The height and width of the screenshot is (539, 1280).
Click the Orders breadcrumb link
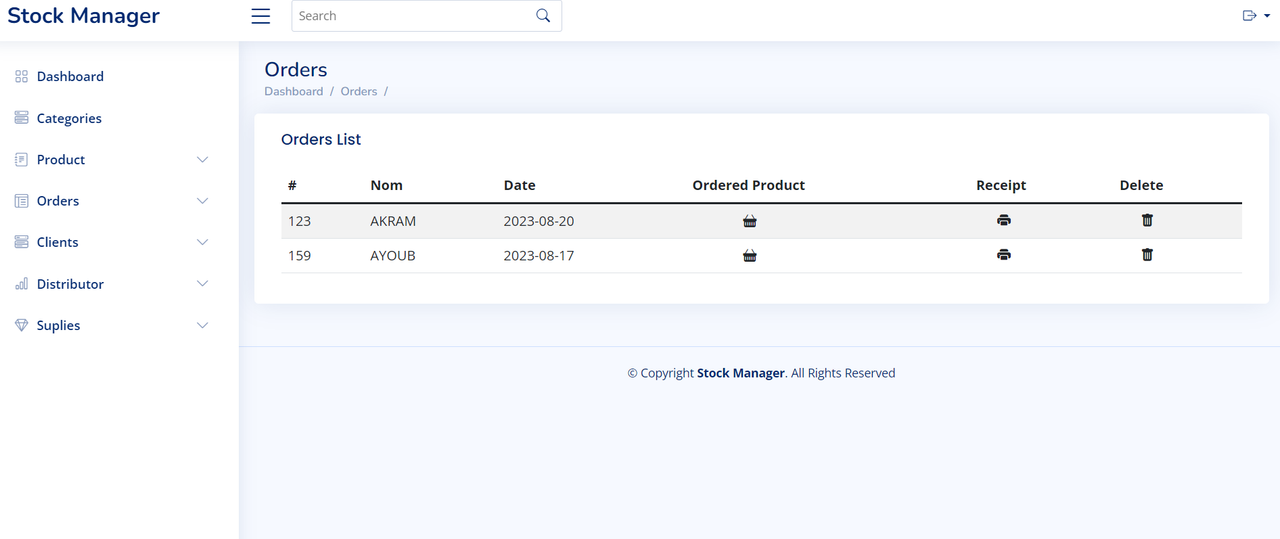359,91
